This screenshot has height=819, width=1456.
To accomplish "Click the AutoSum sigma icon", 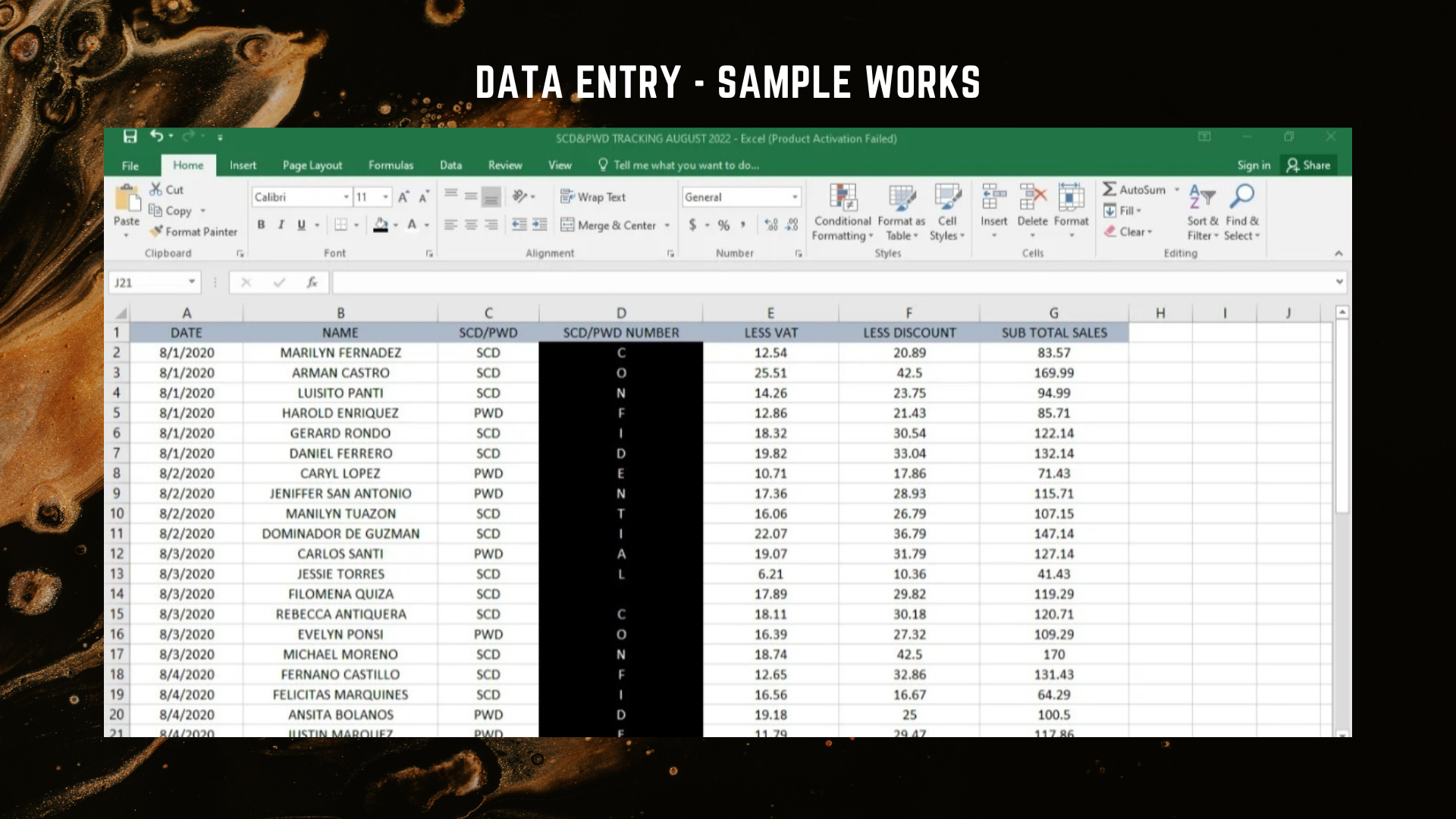I will [1109, 190].
